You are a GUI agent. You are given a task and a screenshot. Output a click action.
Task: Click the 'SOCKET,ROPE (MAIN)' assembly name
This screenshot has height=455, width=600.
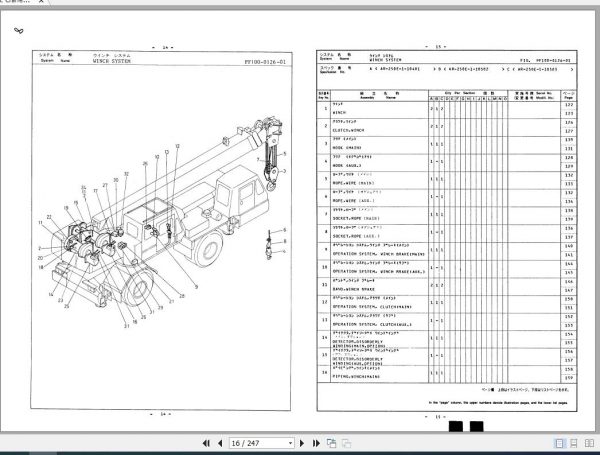pos(356,218)
